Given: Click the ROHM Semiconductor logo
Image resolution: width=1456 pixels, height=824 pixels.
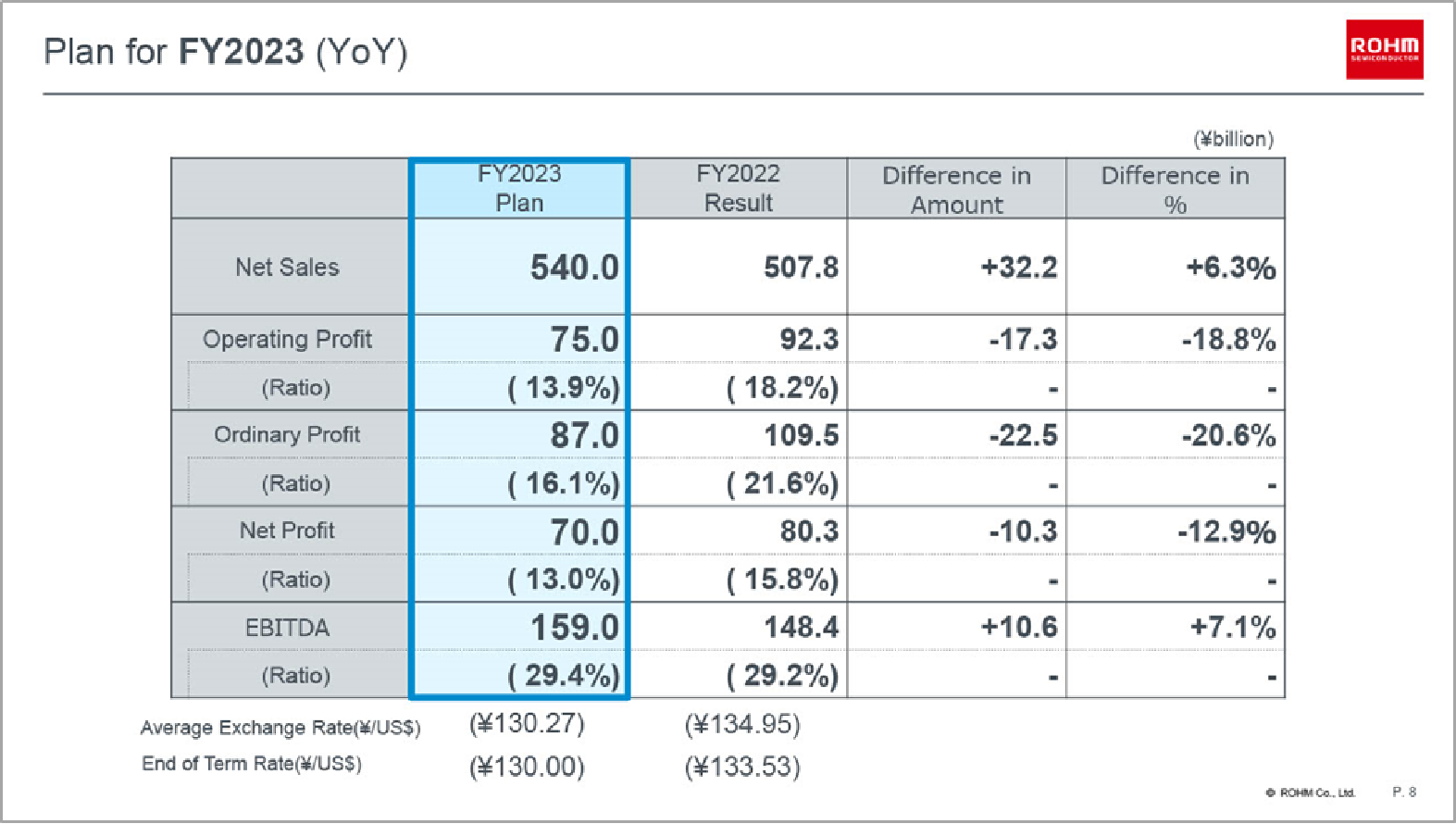Looking at the screenshot, I should coord(1384,49).
